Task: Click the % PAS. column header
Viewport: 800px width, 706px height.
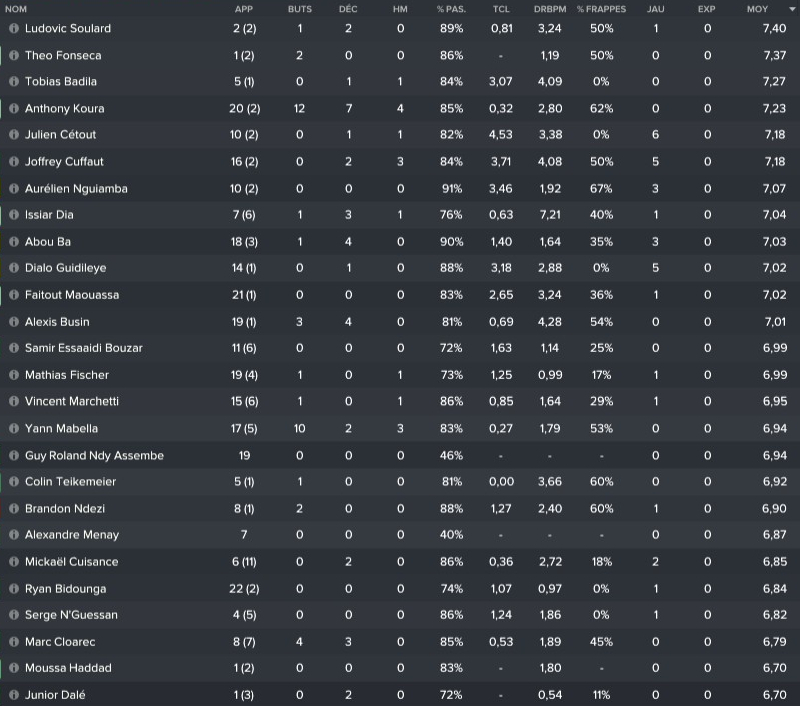Action: coord(449,9)
